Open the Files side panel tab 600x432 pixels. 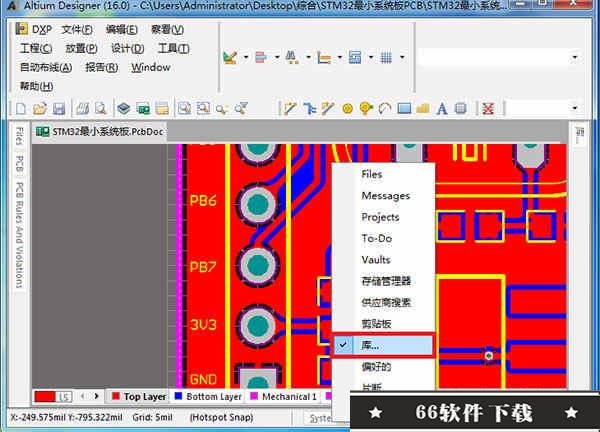pos(19,136)
